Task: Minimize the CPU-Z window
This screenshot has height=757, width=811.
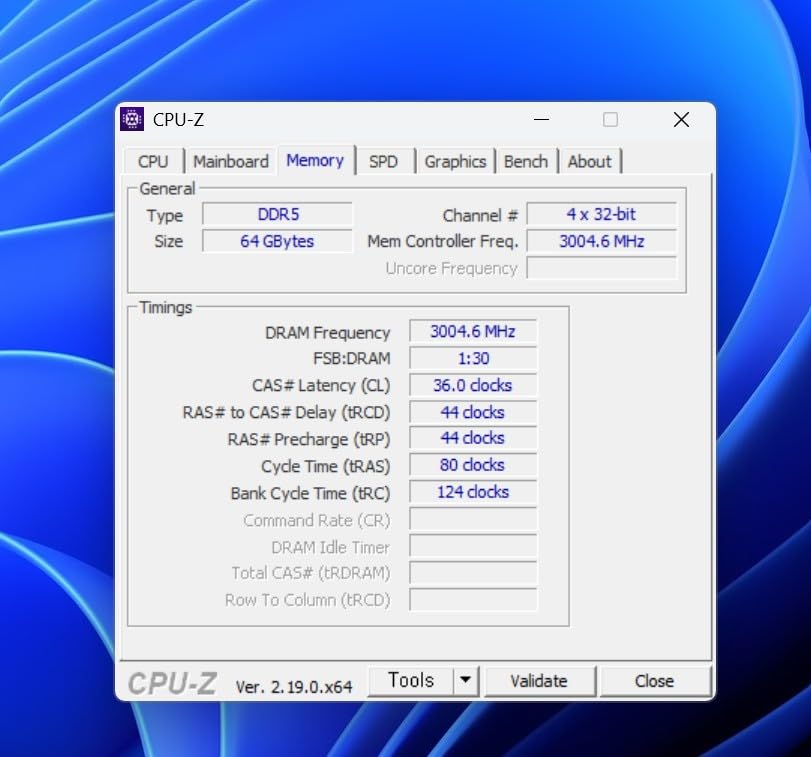Action: coord(542,119)
